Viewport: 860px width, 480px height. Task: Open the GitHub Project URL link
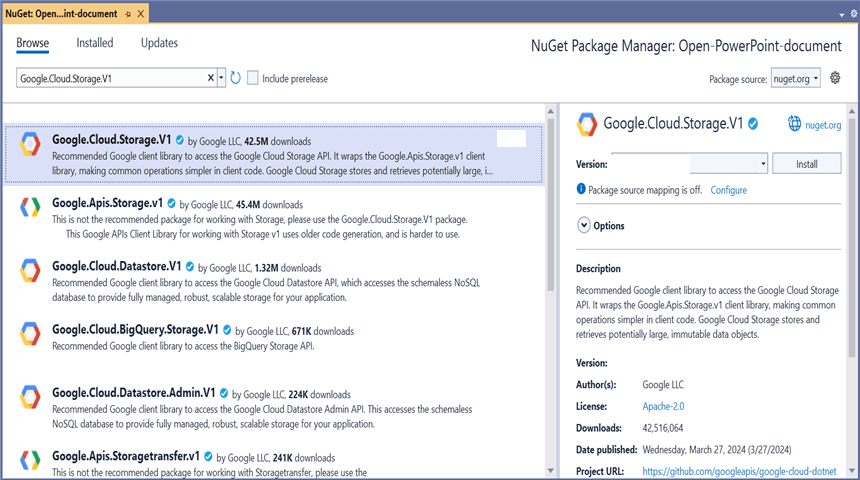pos(739,471)
